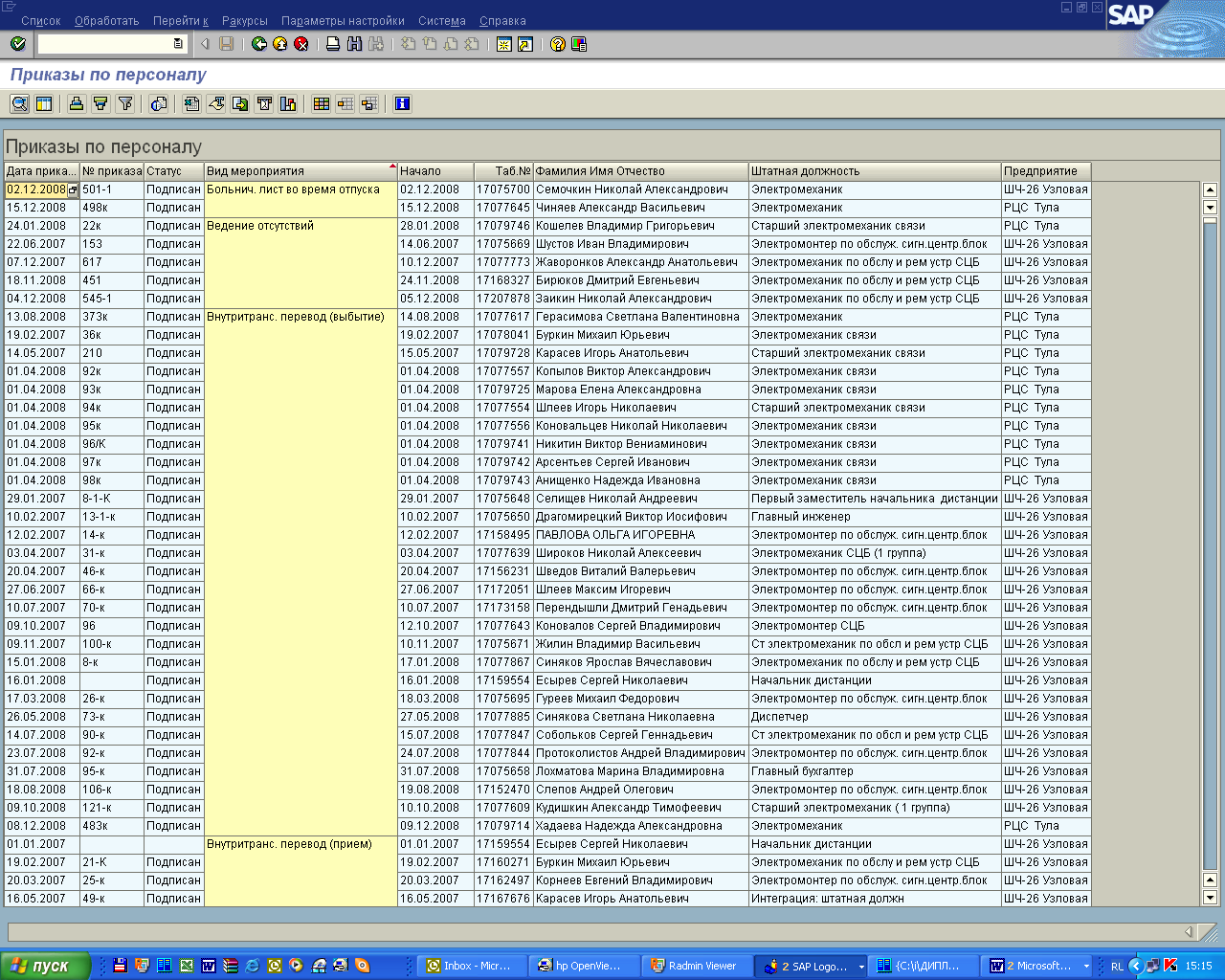Expand the SAP Logon taskbar group arrow
Image resolution: width=1225 pixels, height=980 pixels.
tap(861, 967)
